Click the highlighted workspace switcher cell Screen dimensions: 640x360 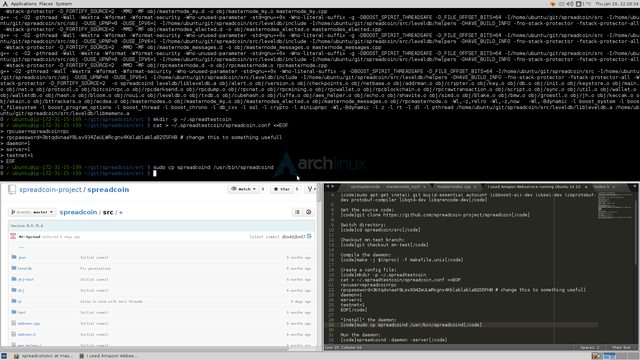tap(609, 356)
